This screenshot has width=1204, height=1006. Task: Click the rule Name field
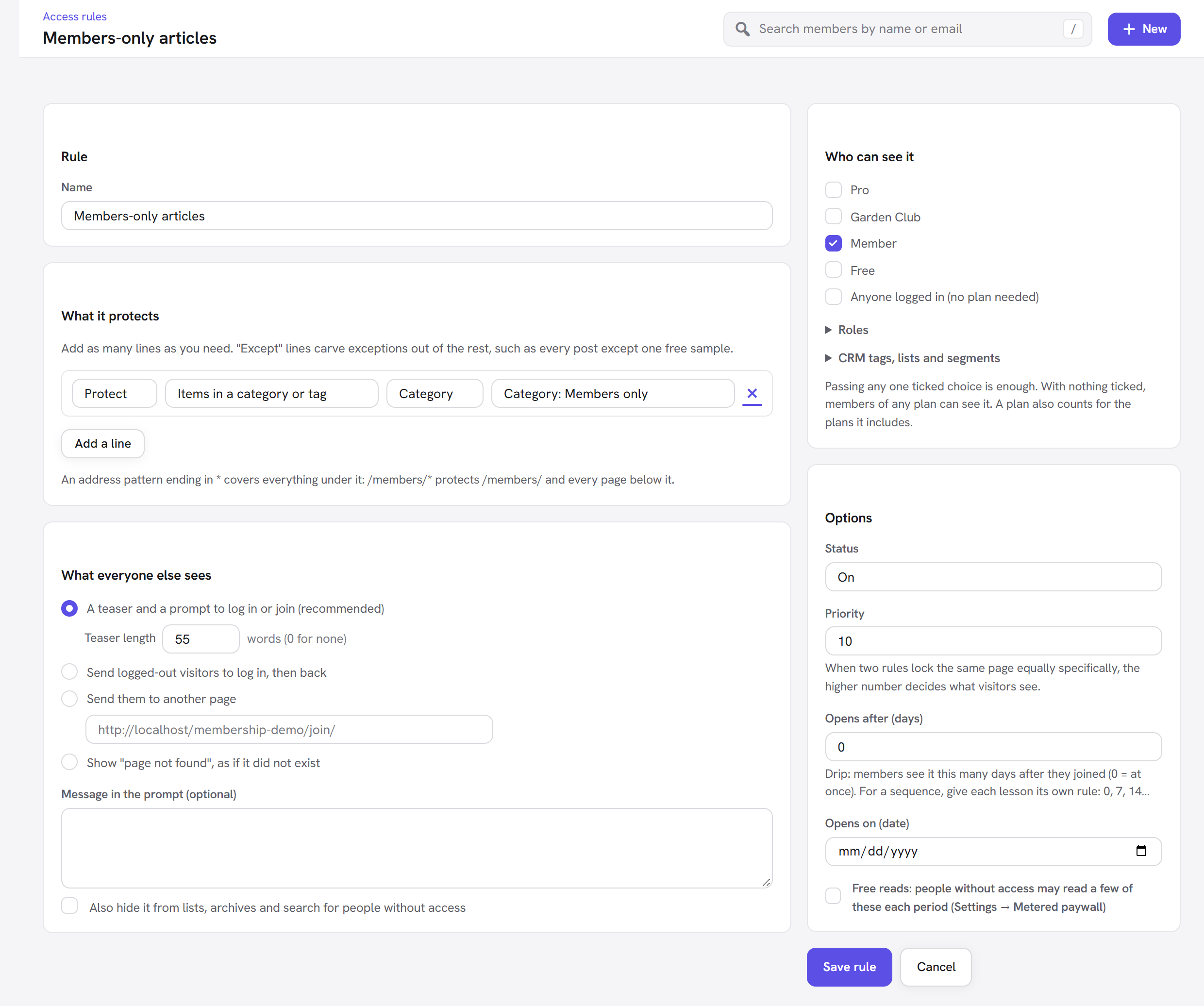[417, 216]
